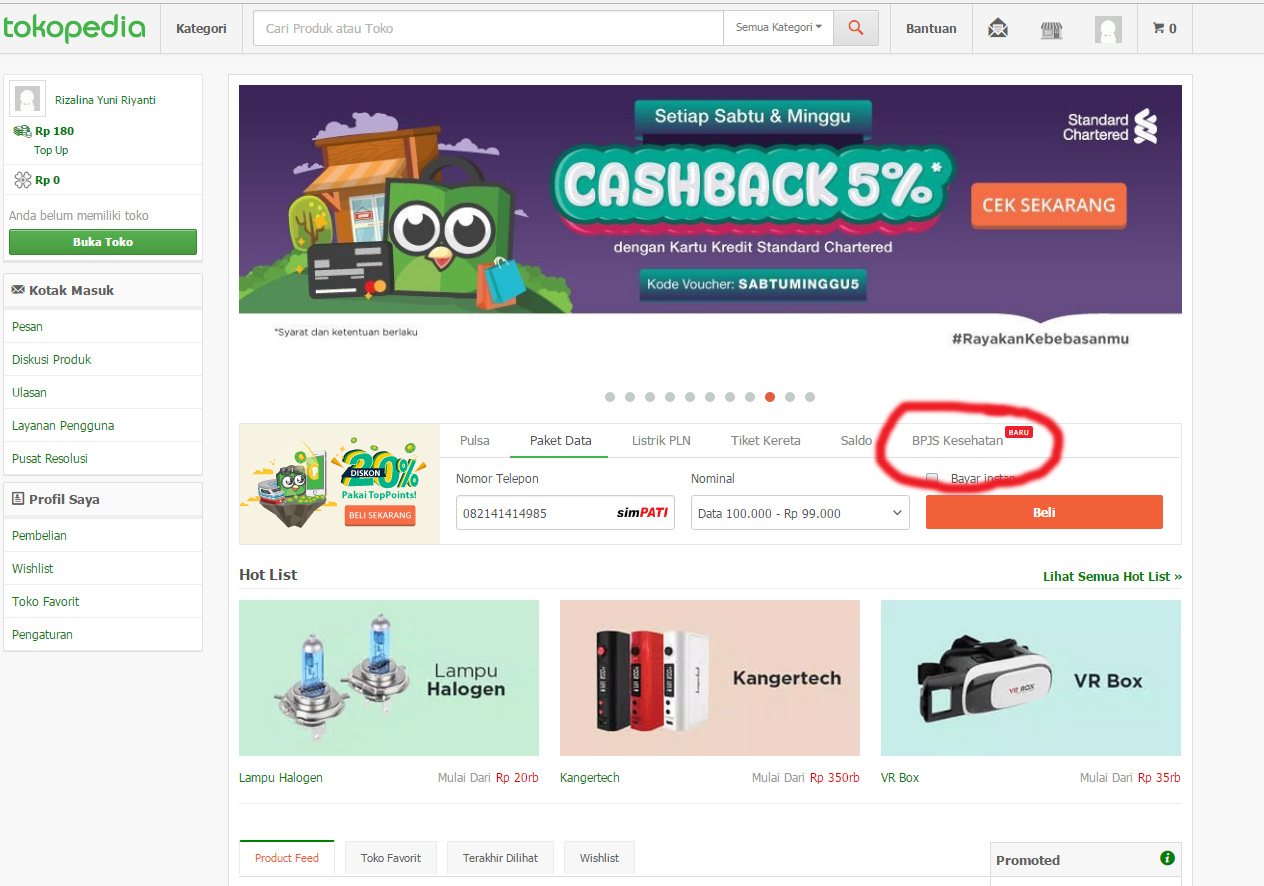Open the profile avatar icon in header

point(1108,29)
